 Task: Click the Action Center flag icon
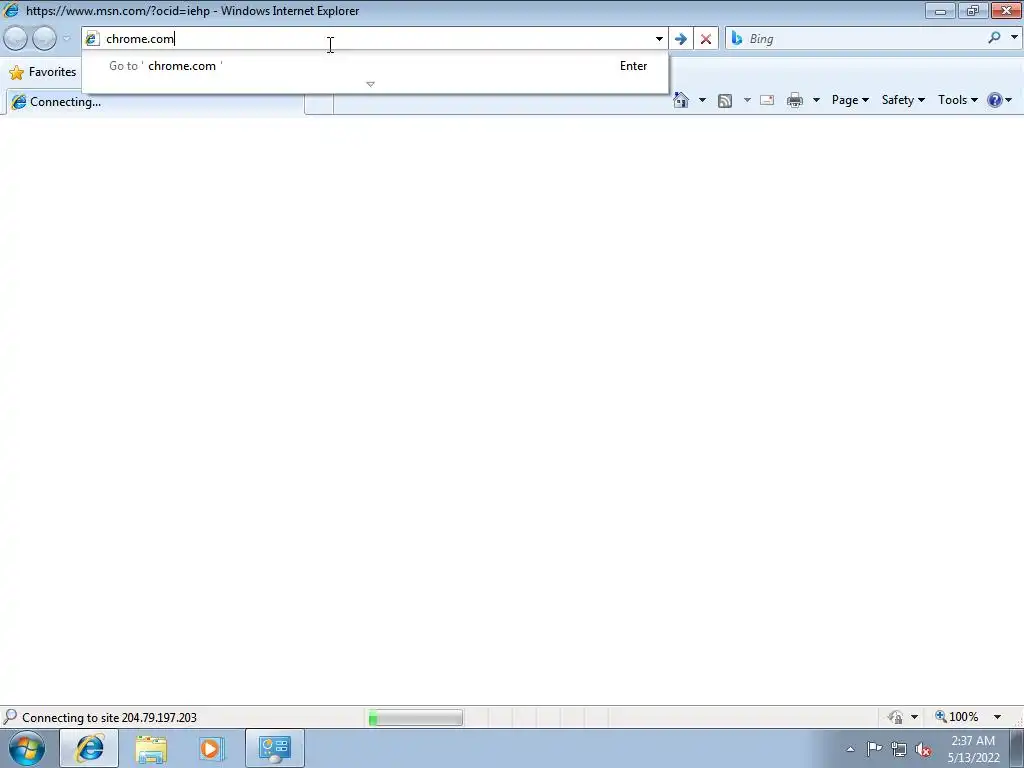click(x=874, y=749)
